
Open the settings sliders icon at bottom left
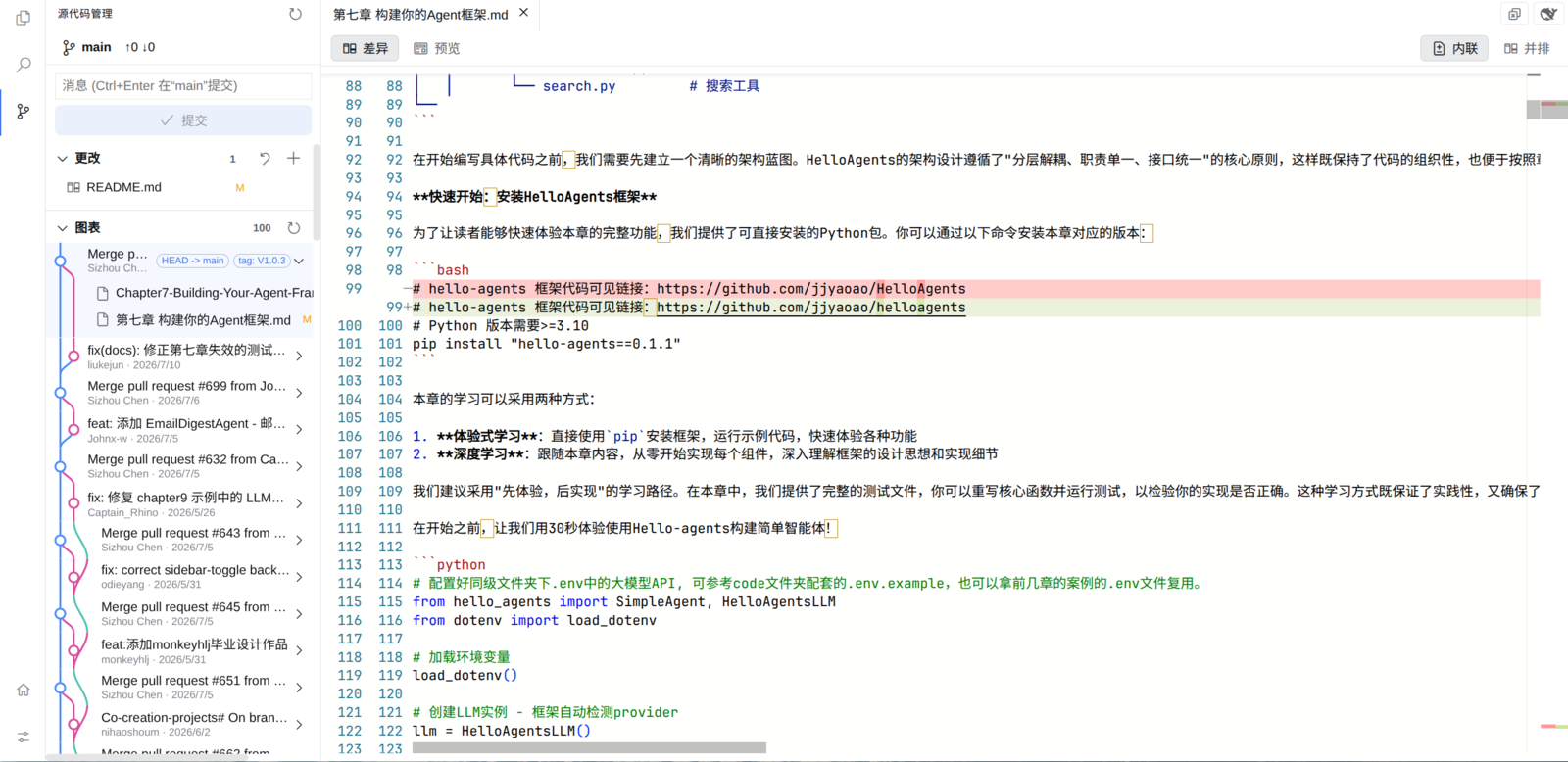pyautogui.click(x=24, y=737)
